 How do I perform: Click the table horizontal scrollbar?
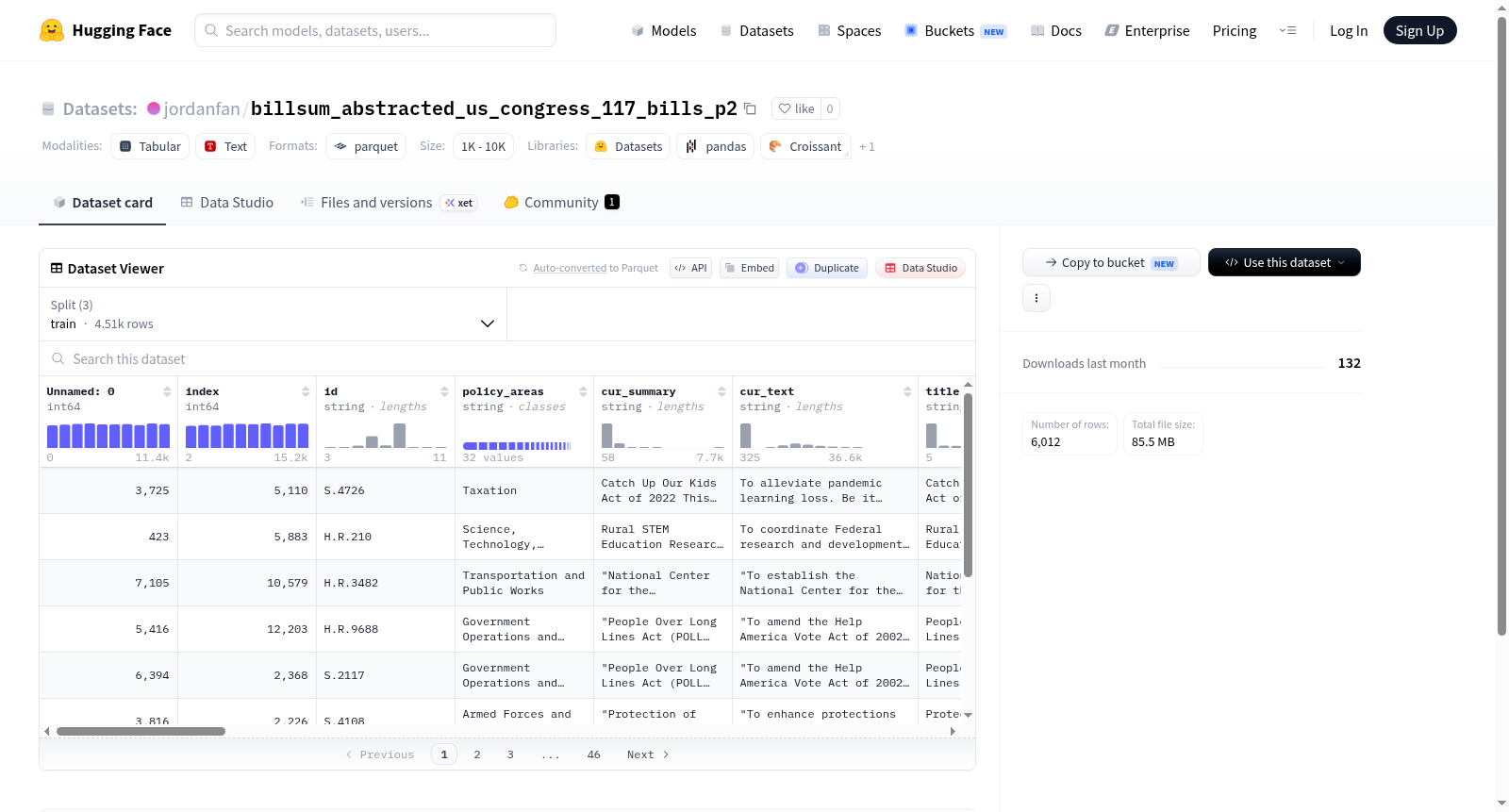click(141, 731)
